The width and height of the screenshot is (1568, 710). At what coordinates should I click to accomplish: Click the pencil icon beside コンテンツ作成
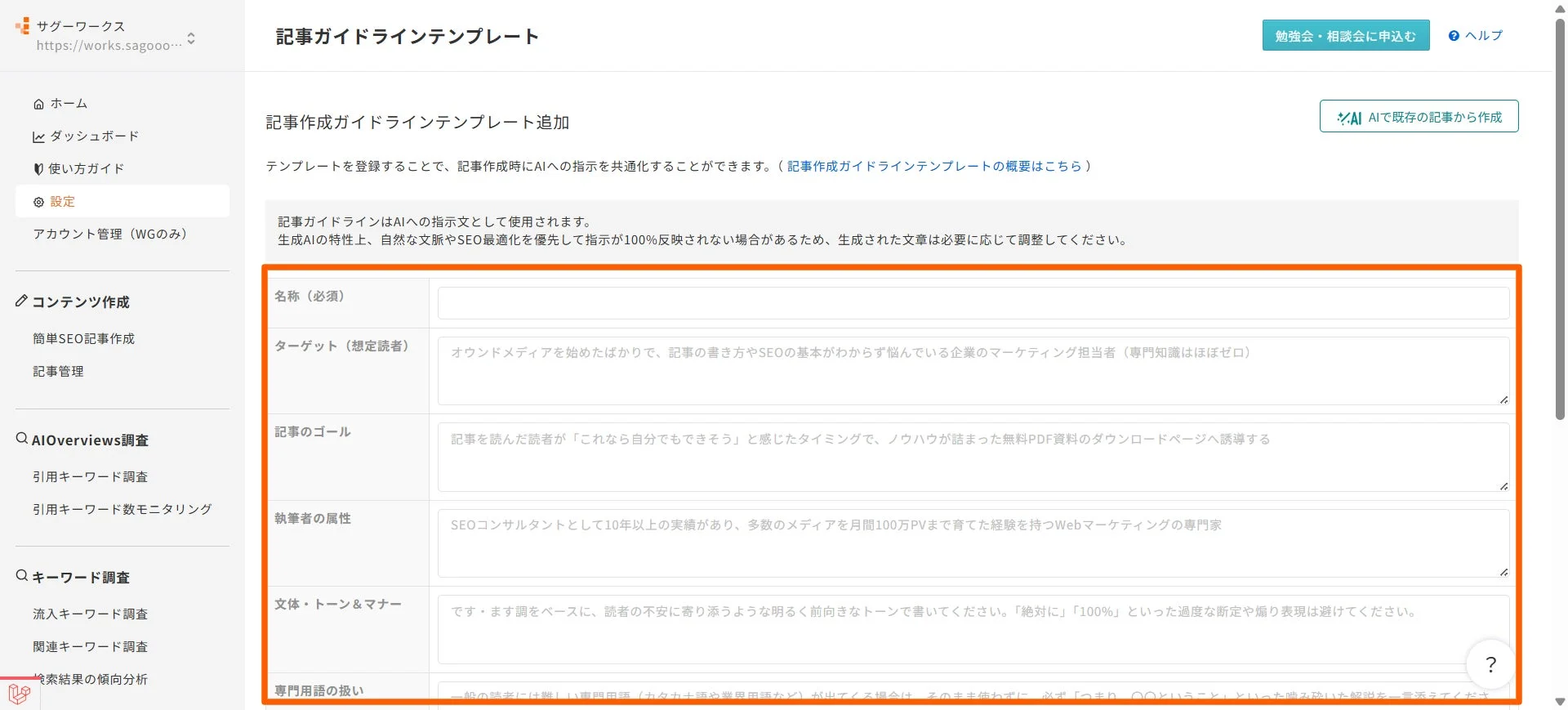(x=22, y=301)
